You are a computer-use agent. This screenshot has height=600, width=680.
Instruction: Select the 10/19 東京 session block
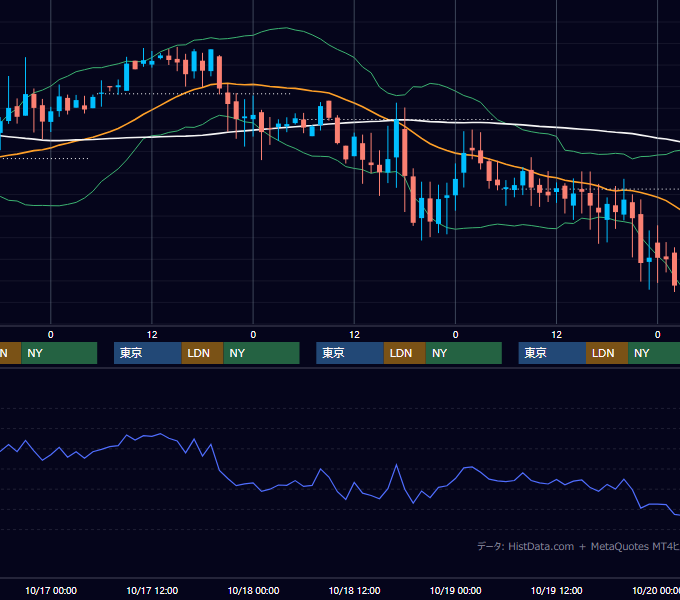(552, 353)
